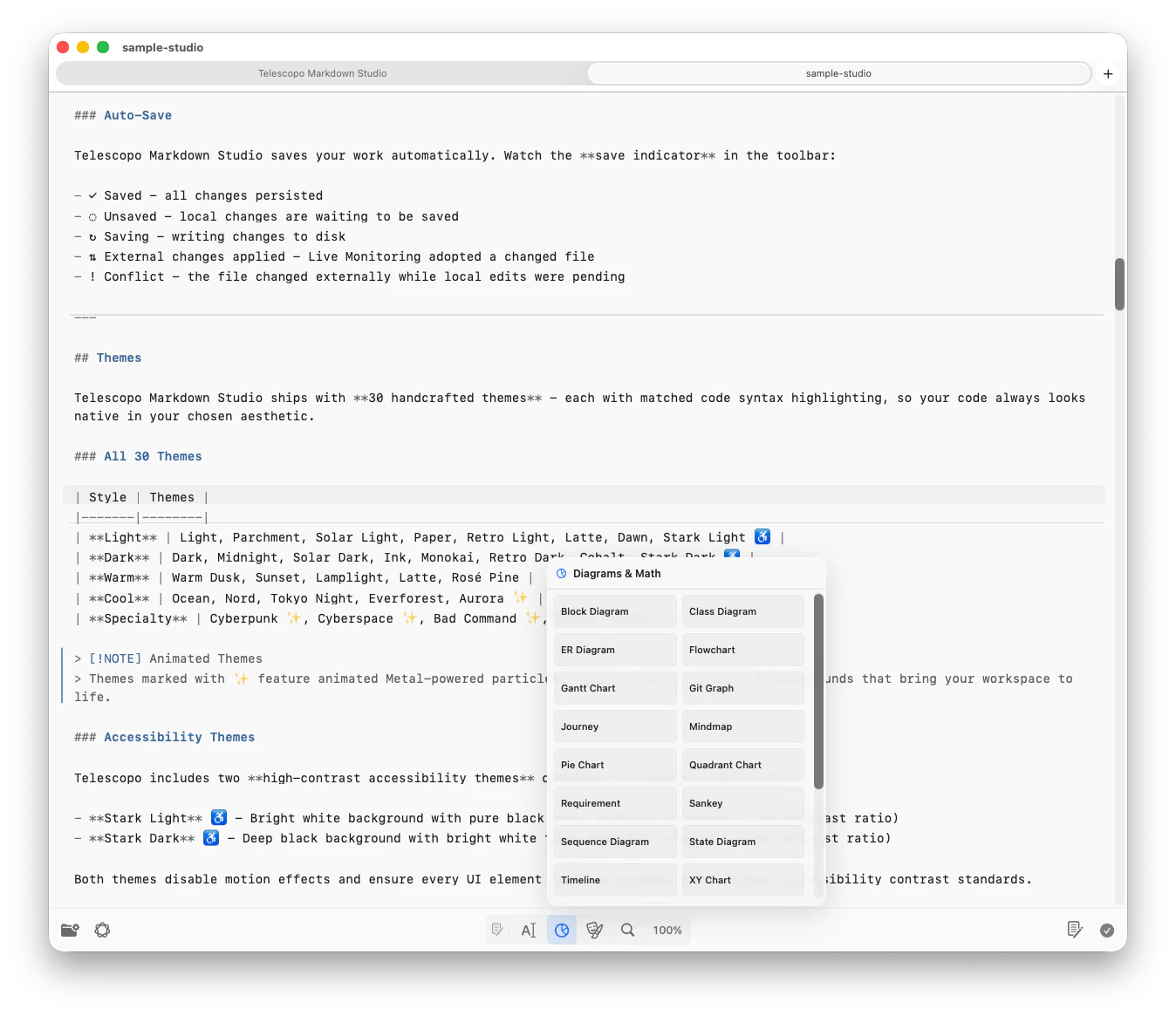Screen dimensions: 1176x1016
Task: Choose ER Diagram from the popup
Action: point(615,650)
